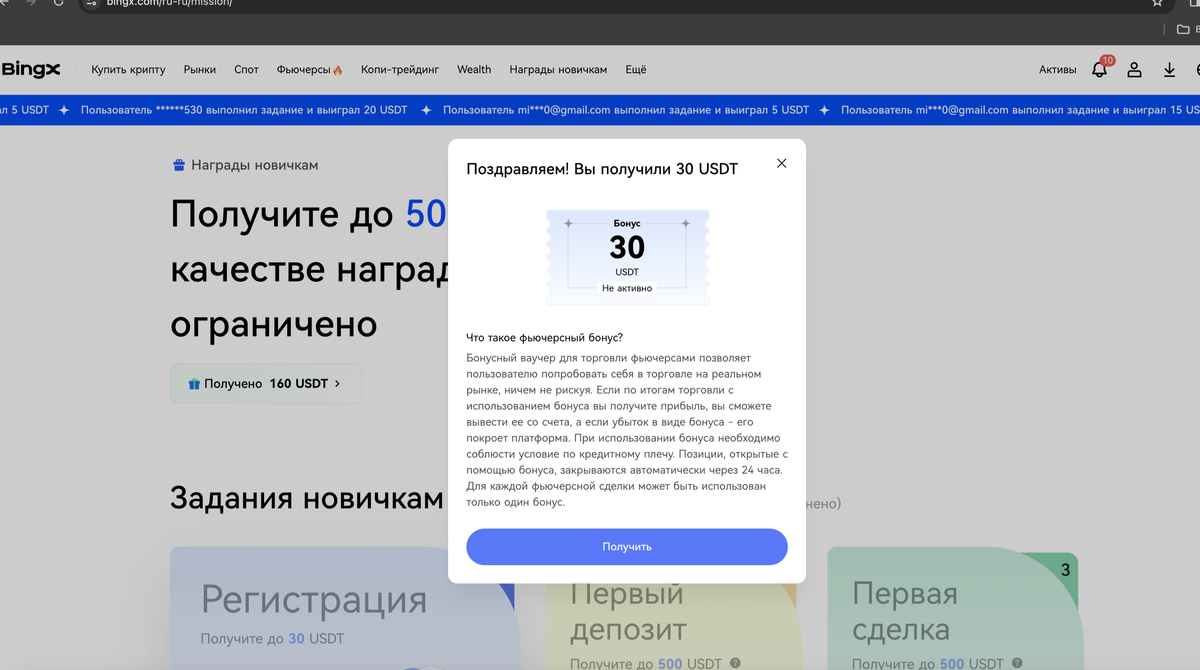The image size is (1200, 670).
Task: Click the gift icon beside Награды новичкам heading
Action: [179, 165]
